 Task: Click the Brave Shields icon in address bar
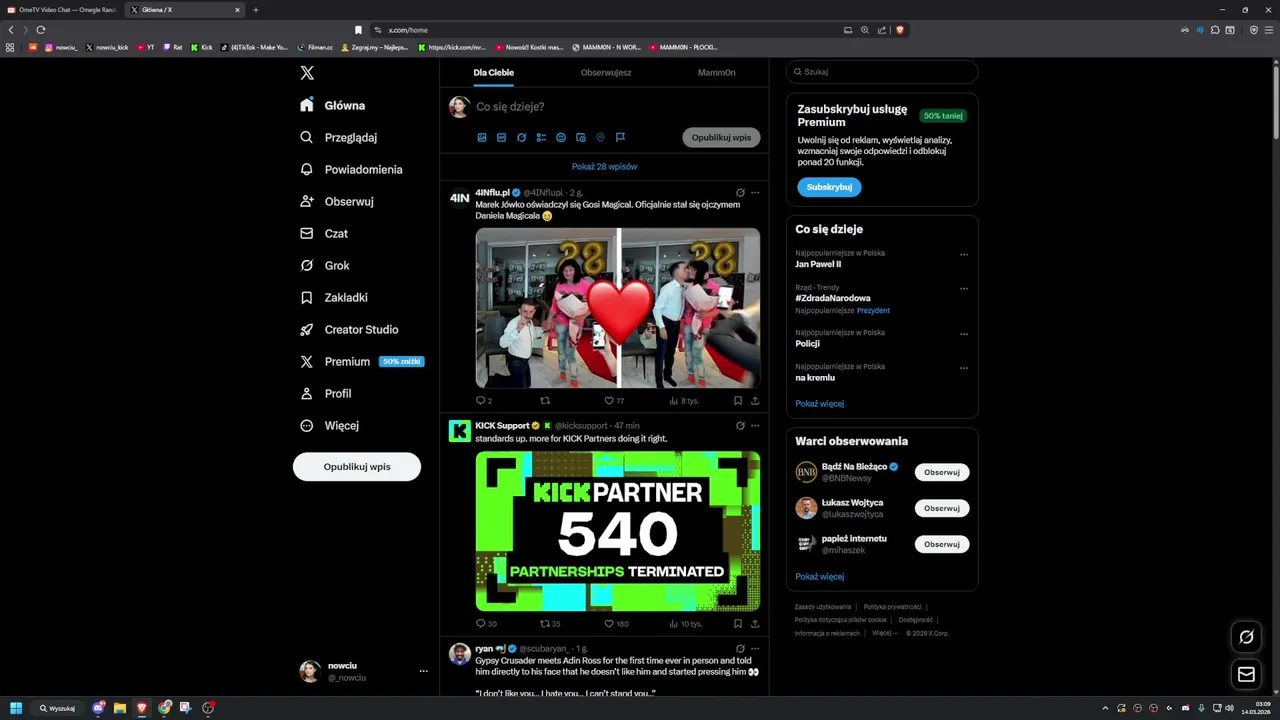coord(900,30)
